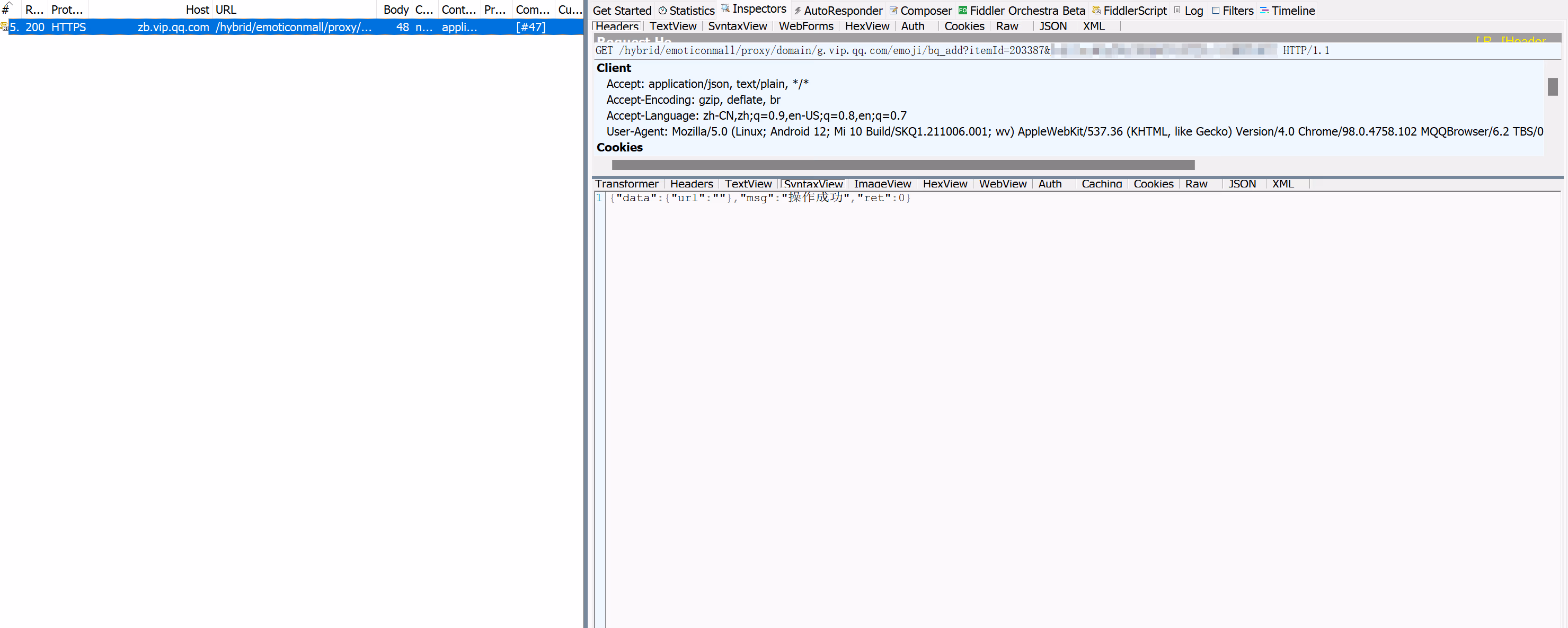Click the Body column header
1568x628 pixels.
396,10
